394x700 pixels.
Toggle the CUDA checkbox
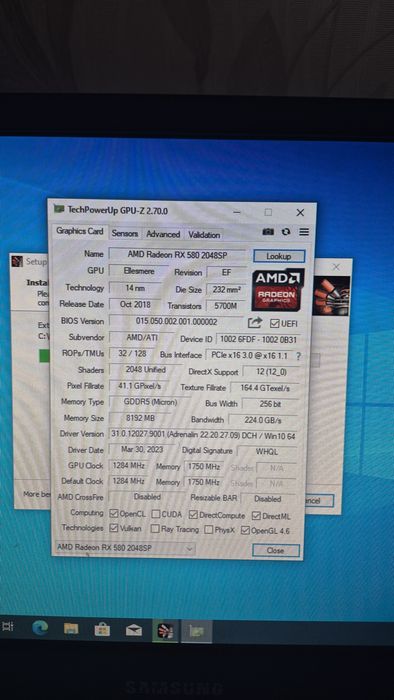click(x=155, y=514)
